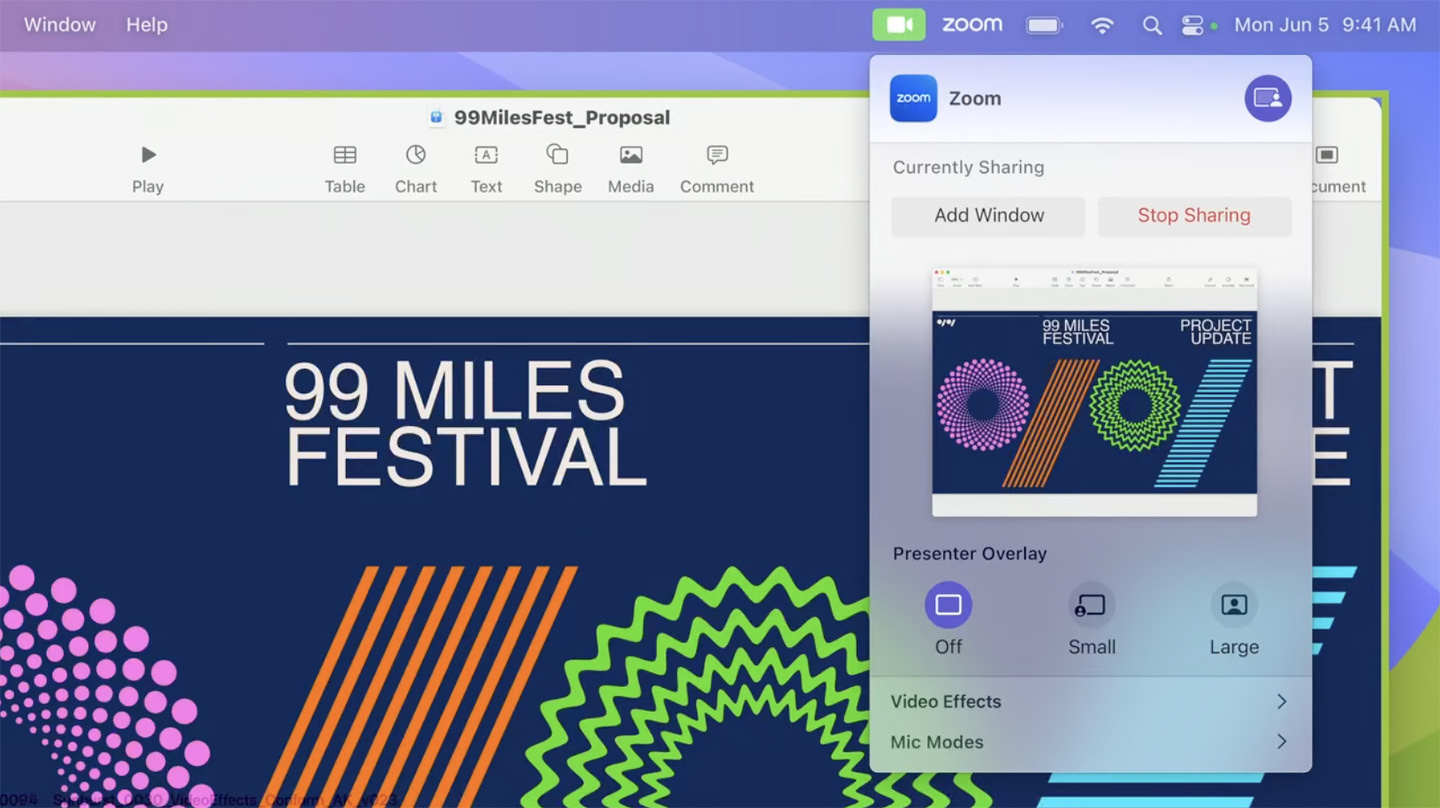Open the Wi-Fi menu bar icon
Screen dimensions: 1440x808
coord(1102,25)
